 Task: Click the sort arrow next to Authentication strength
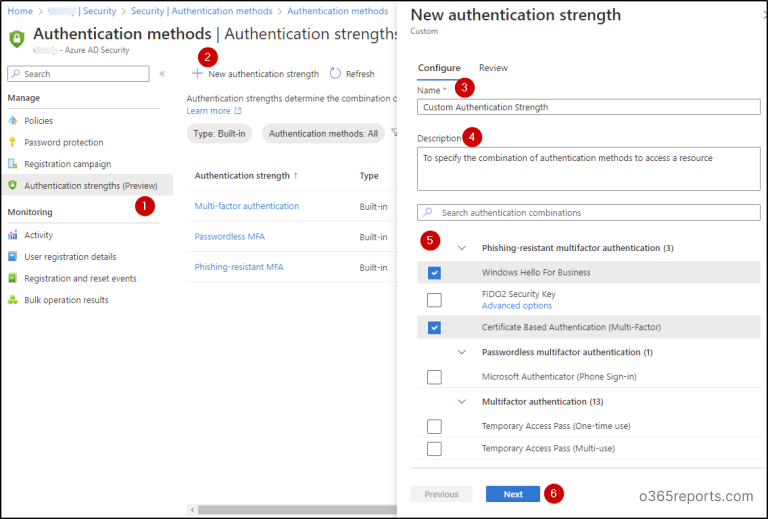coord(295,176)
